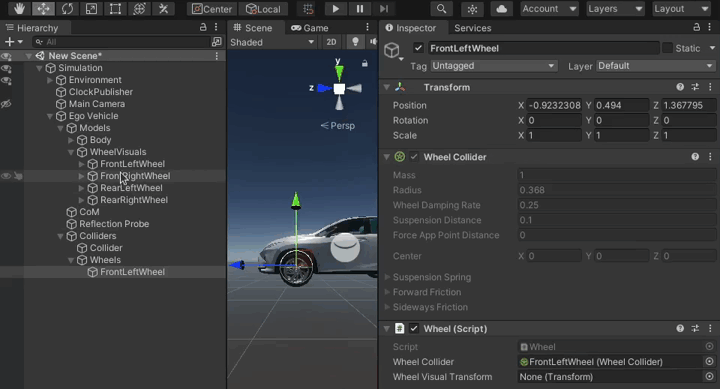Select Main Camera object

coord(96,104)
